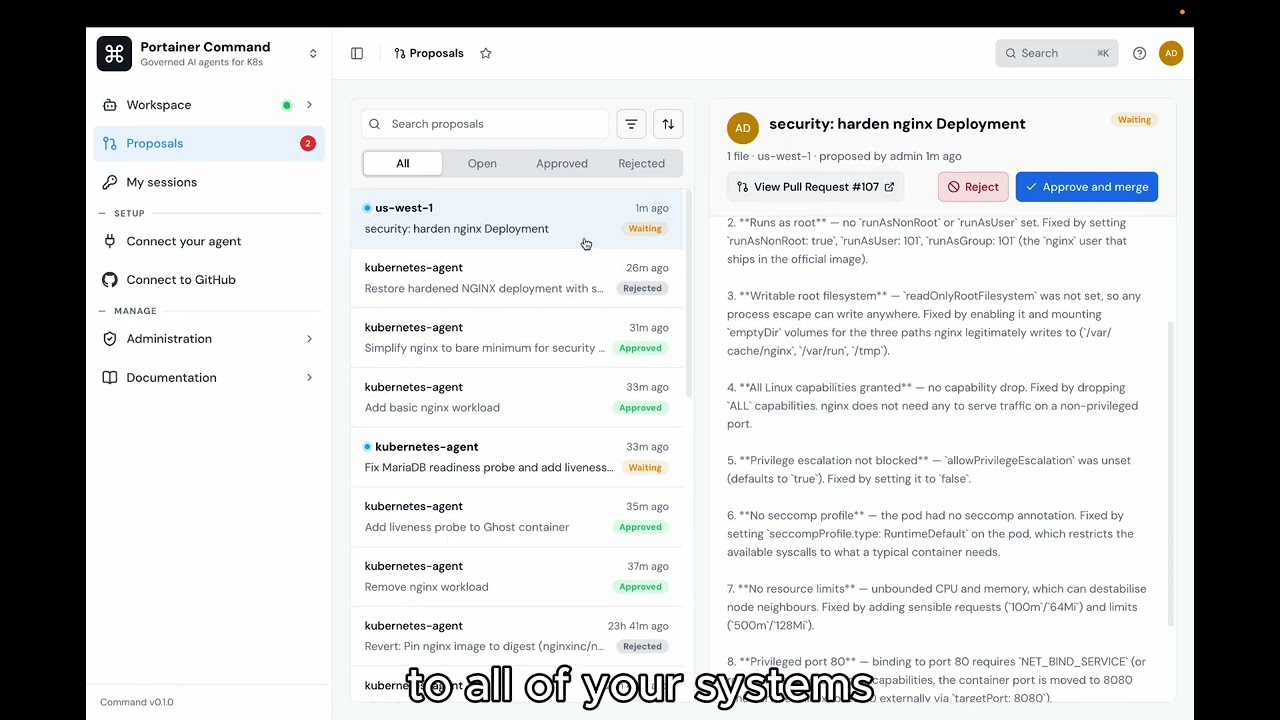
Task: Click the red Proposals count badge
Action: 308,144
